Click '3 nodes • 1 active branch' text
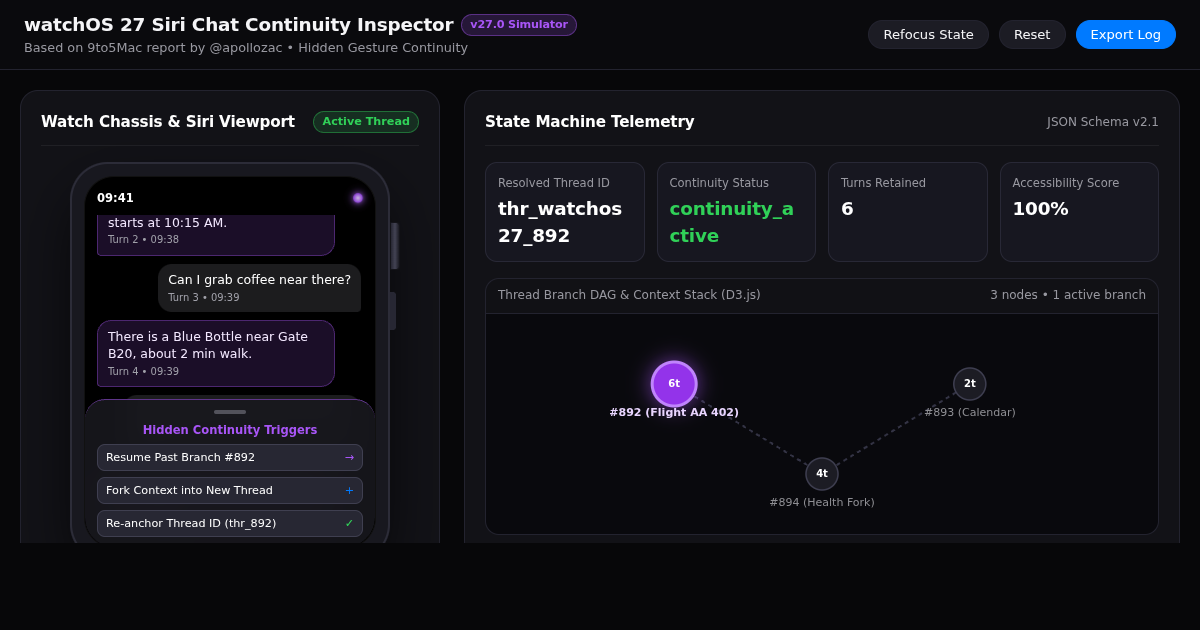The height and width of the screenshot is (630, 1200). point(1068,295)
